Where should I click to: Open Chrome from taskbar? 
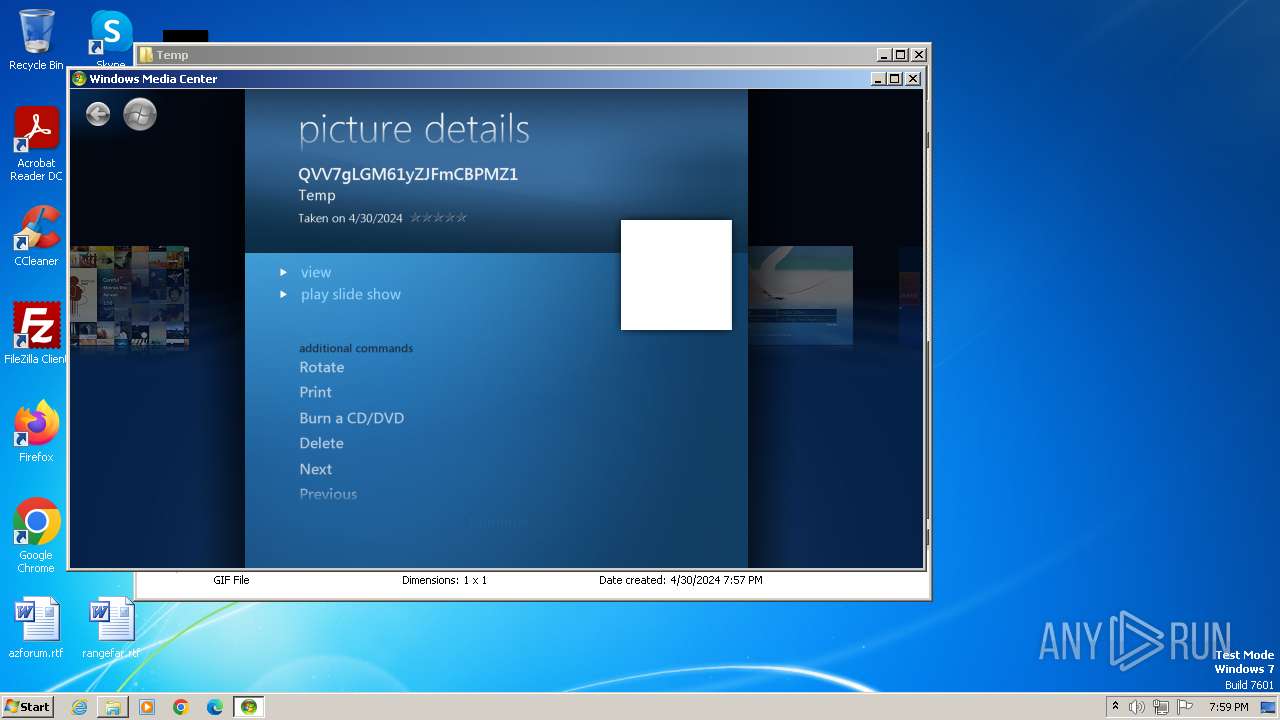[x=181, y=707]
